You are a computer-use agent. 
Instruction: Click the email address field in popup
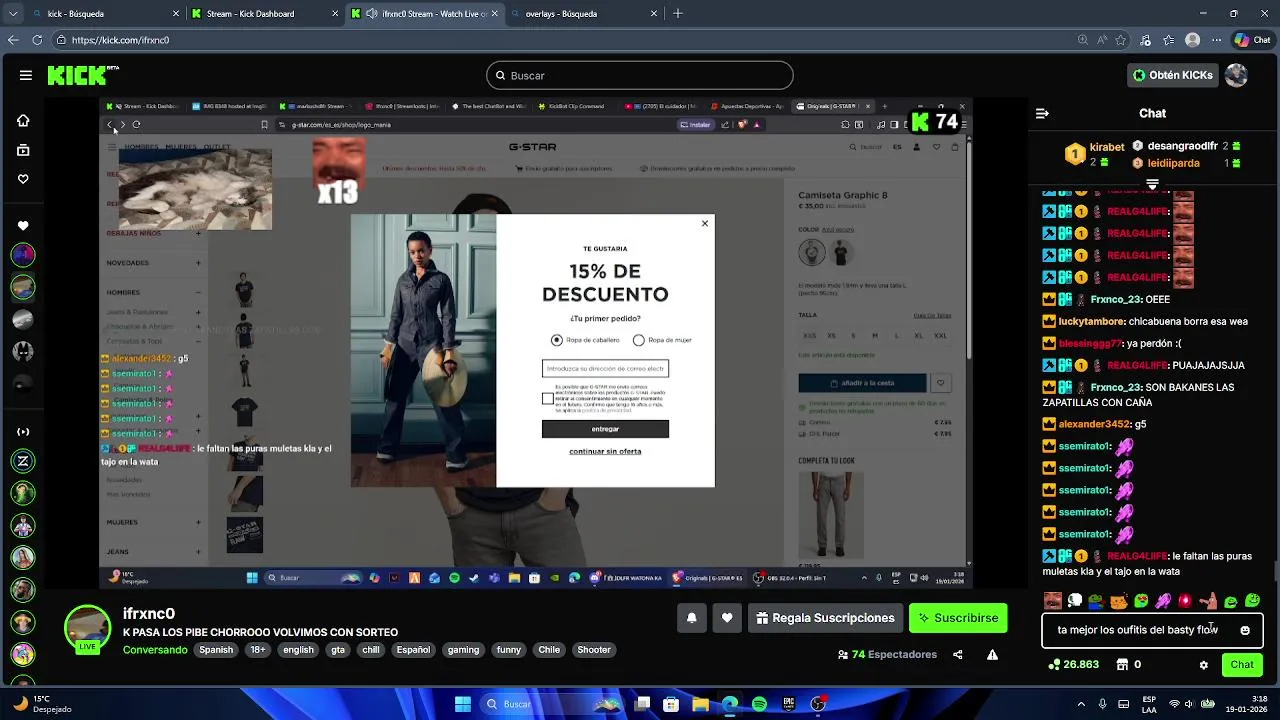coord(605,369)
